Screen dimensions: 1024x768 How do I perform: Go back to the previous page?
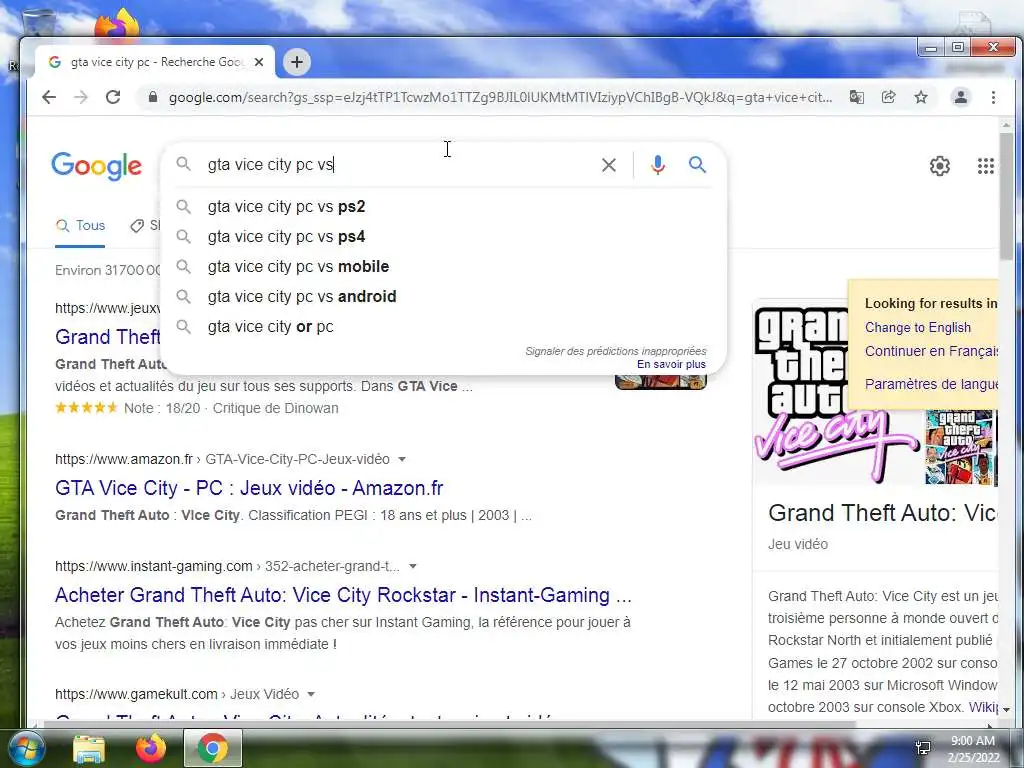tap(49, 97)
